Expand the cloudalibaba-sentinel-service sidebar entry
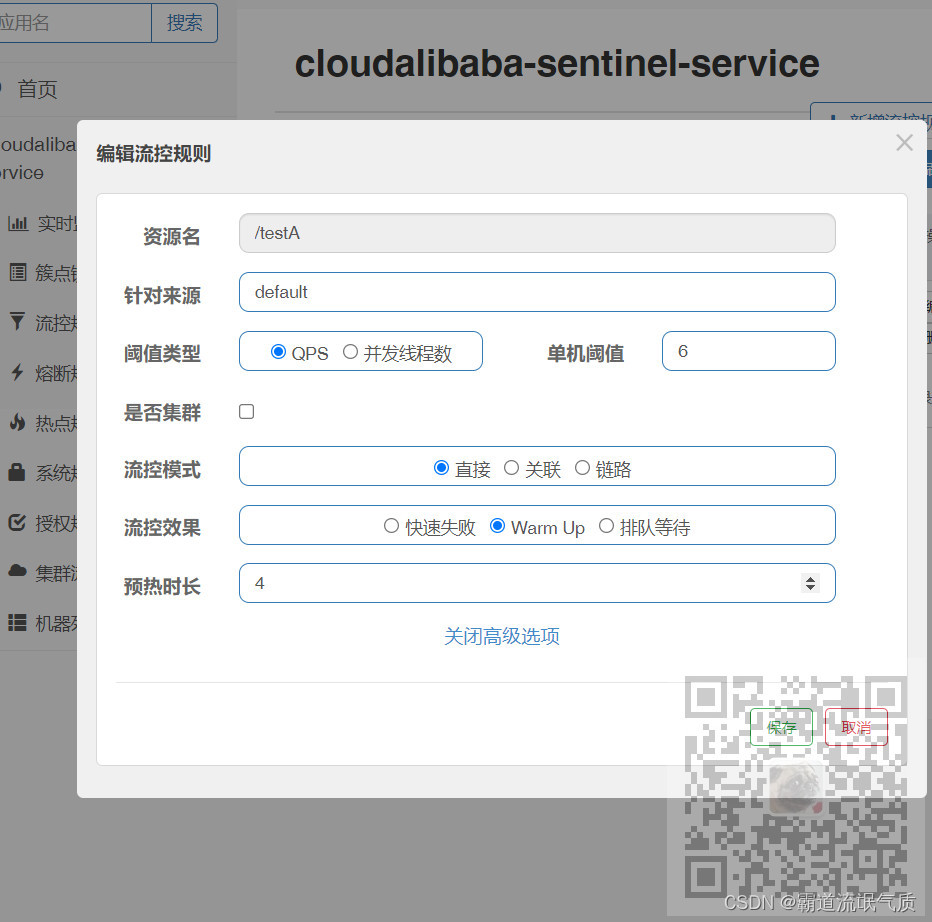Viewport: 932px width, 922px height. (38, 158)
